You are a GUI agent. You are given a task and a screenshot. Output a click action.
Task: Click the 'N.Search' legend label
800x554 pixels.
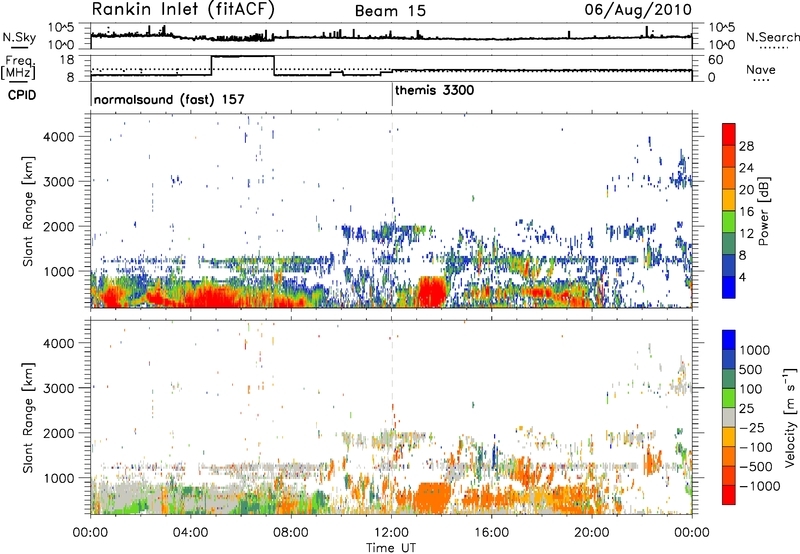pyautogui.click(x=772, y=37)
